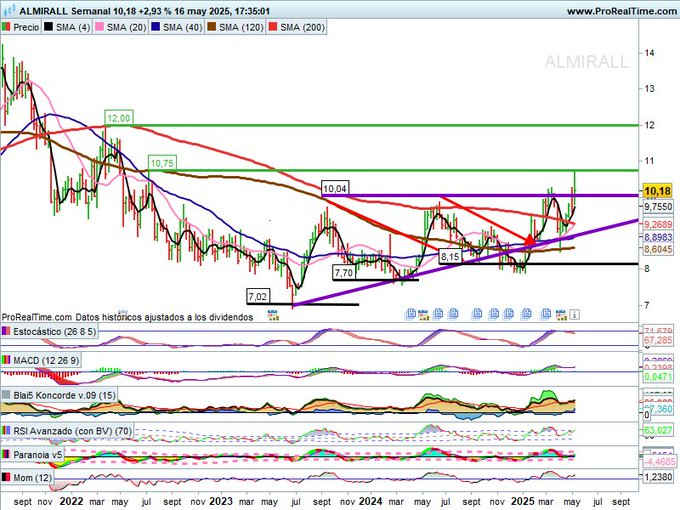
Task: Open RSI Avanzado (con BV) (70) settings
Action: click(72, 431)
